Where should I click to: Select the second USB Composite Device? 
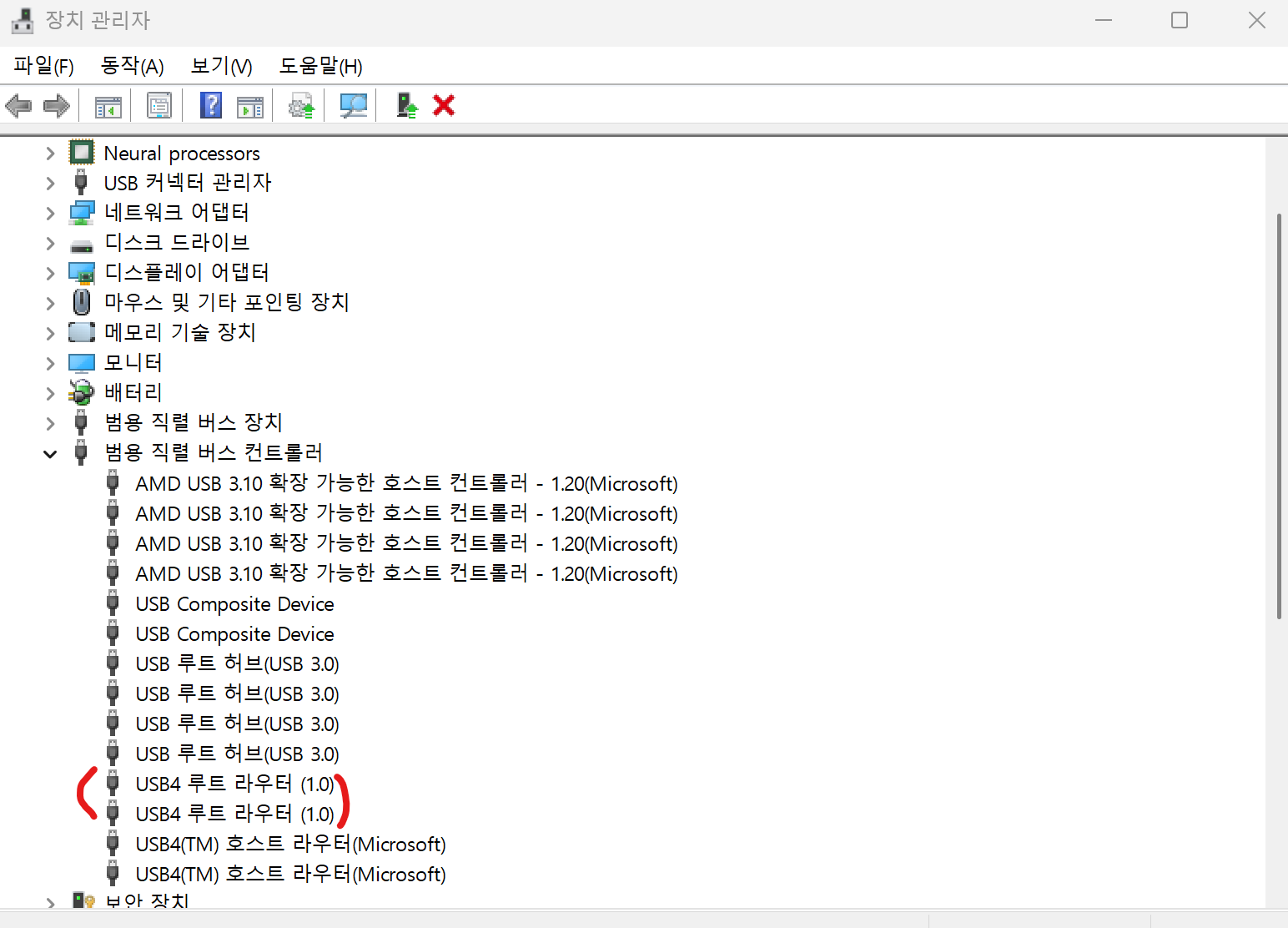234,633
